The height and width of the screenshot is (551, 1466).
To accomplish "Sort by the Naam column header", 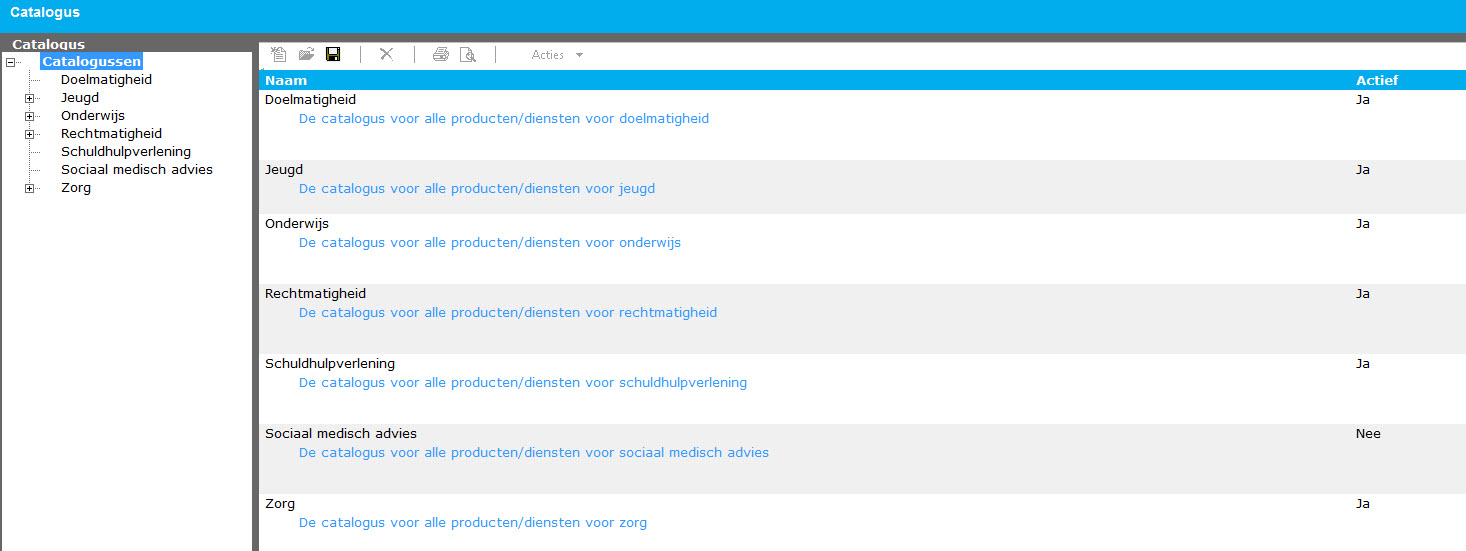I will click(x=286, y=80).
